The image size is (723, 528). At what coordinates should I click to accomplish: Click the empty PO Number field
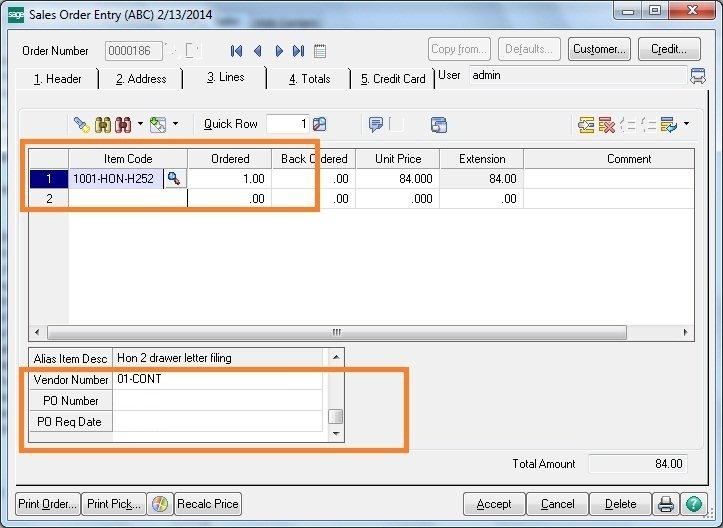(x=218, y=400)
